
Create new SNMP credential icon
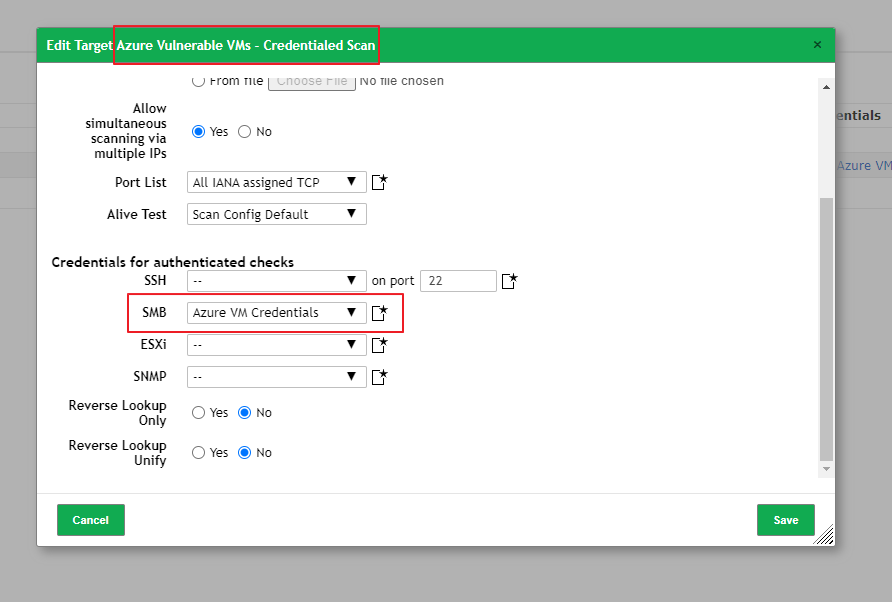tap(379, 377)
